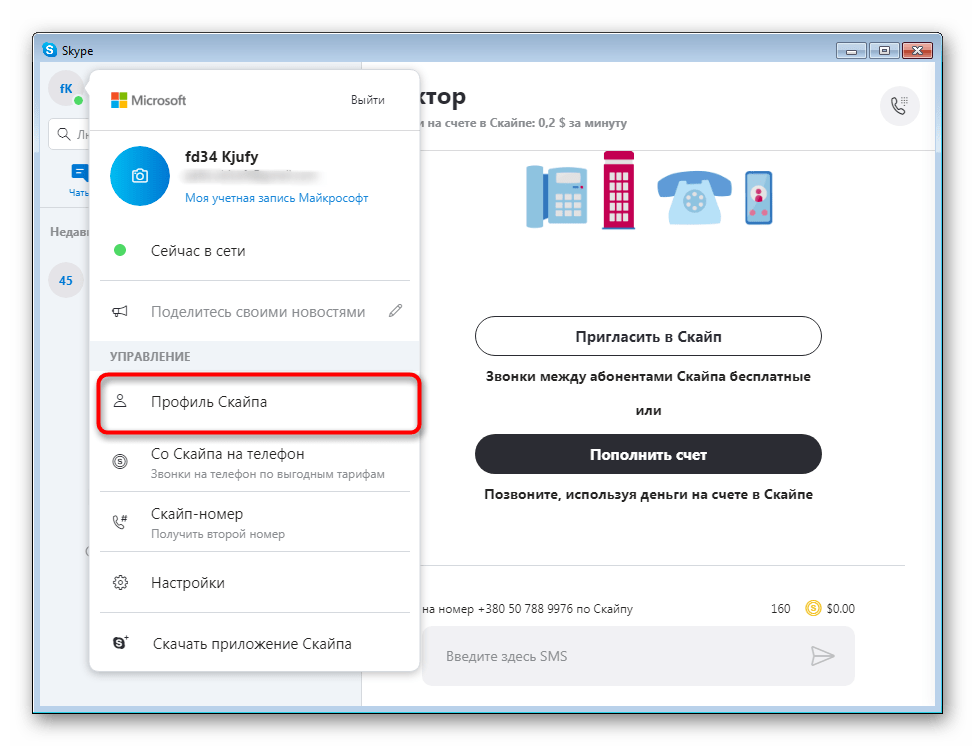Click the Skype credit coin icon in menu
Image resolution: width=975 pixels, height=746 pixels.
[x=120, y=461]
